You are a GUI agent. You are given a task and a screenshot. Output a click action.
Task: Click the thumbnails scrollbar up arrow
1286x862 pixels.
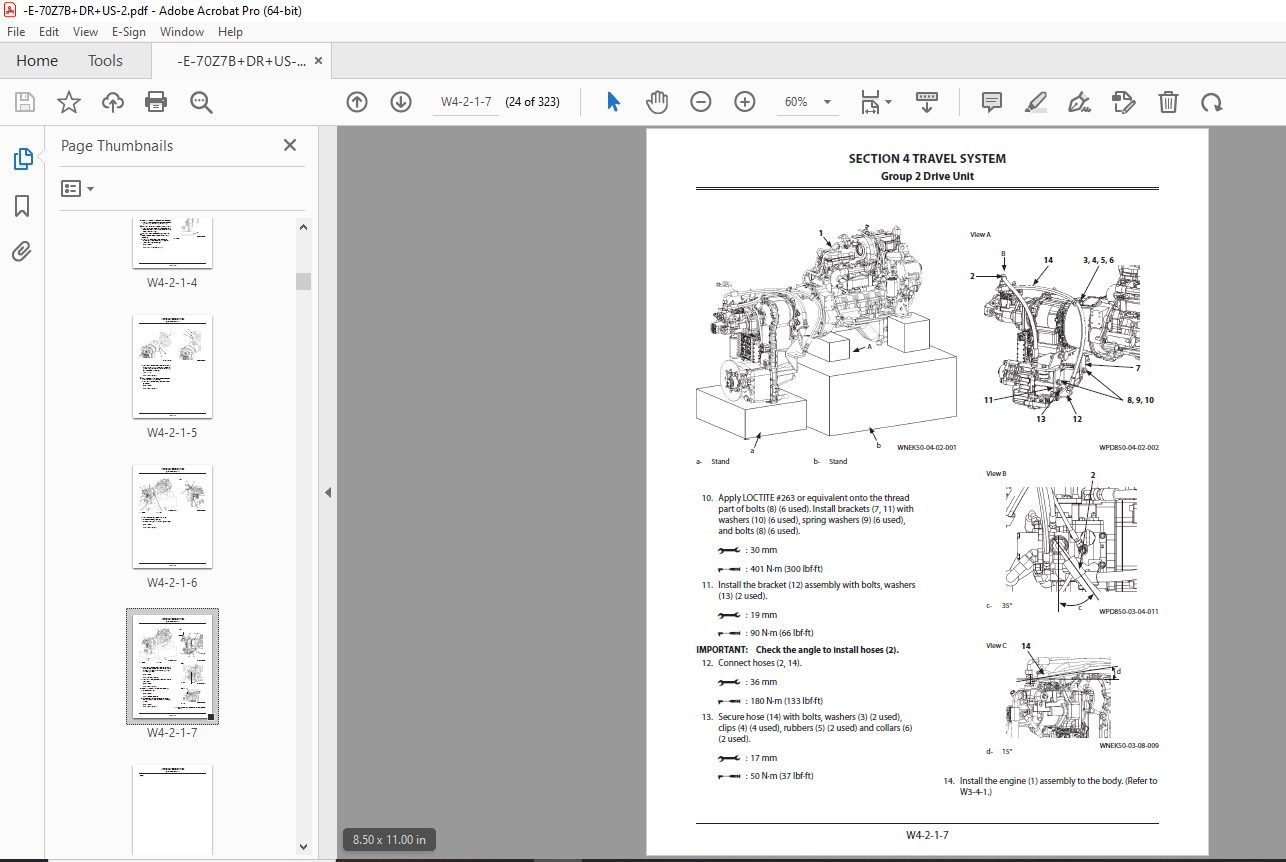[303, 226]
